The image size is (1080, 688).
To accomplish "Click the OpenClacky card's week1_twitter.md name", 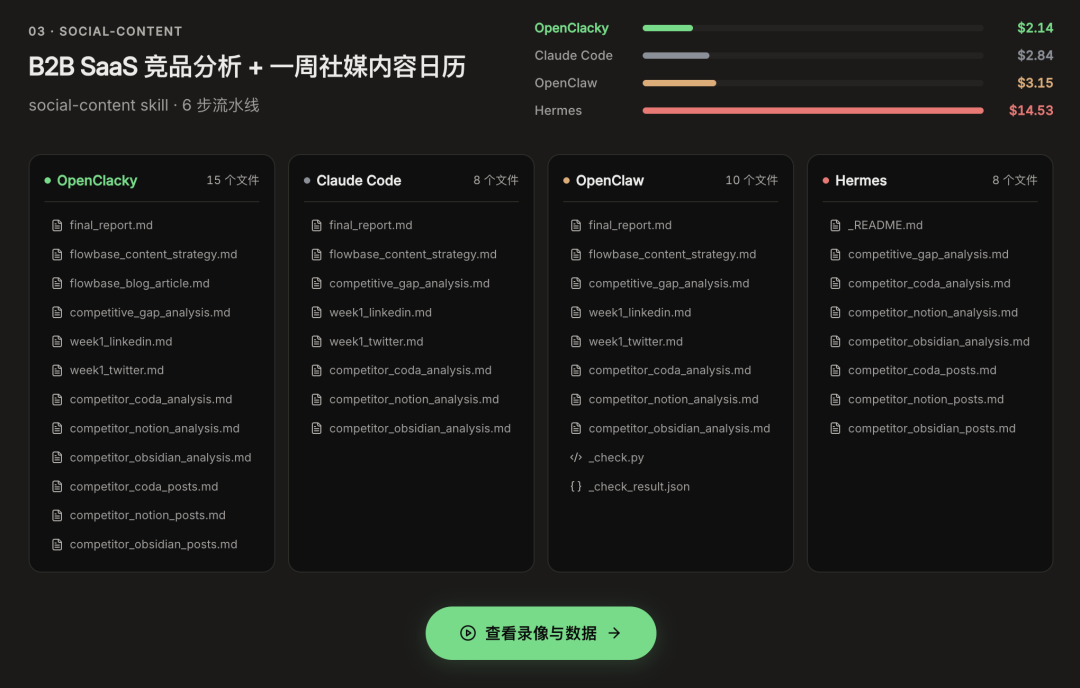I will [117, 371].
